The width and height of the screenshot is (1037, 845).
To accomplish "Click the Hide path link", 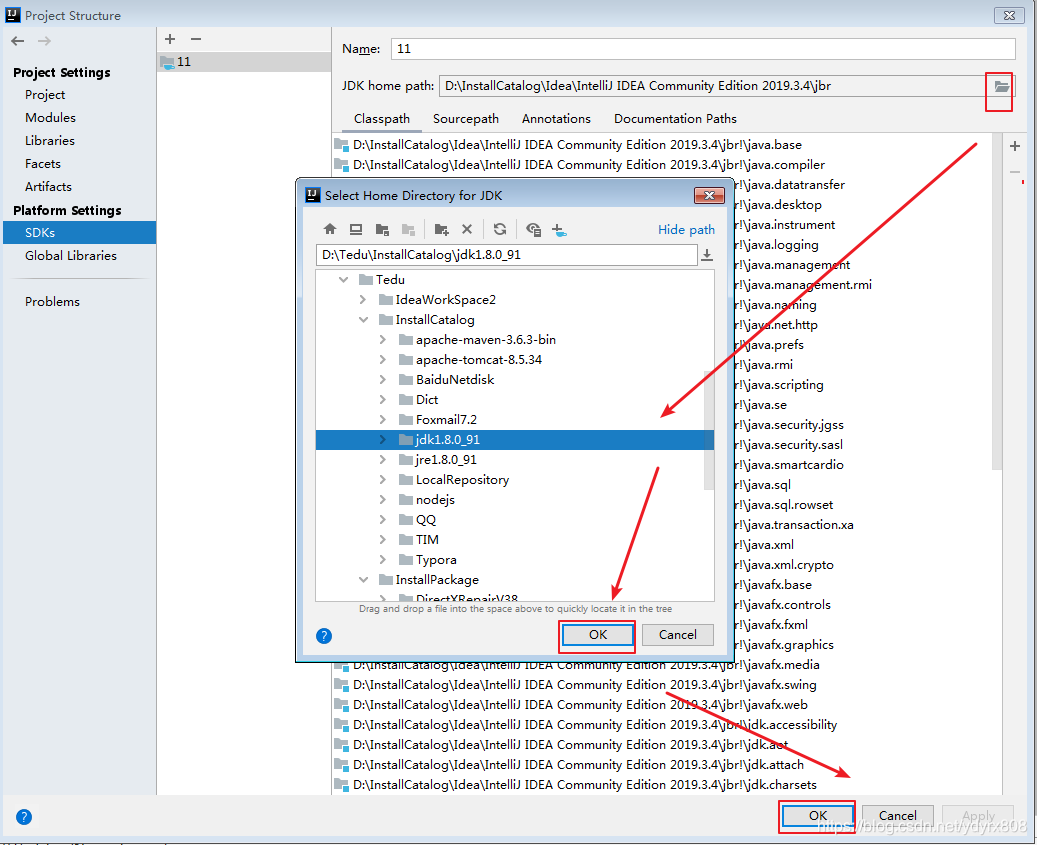I will [686, 229].
